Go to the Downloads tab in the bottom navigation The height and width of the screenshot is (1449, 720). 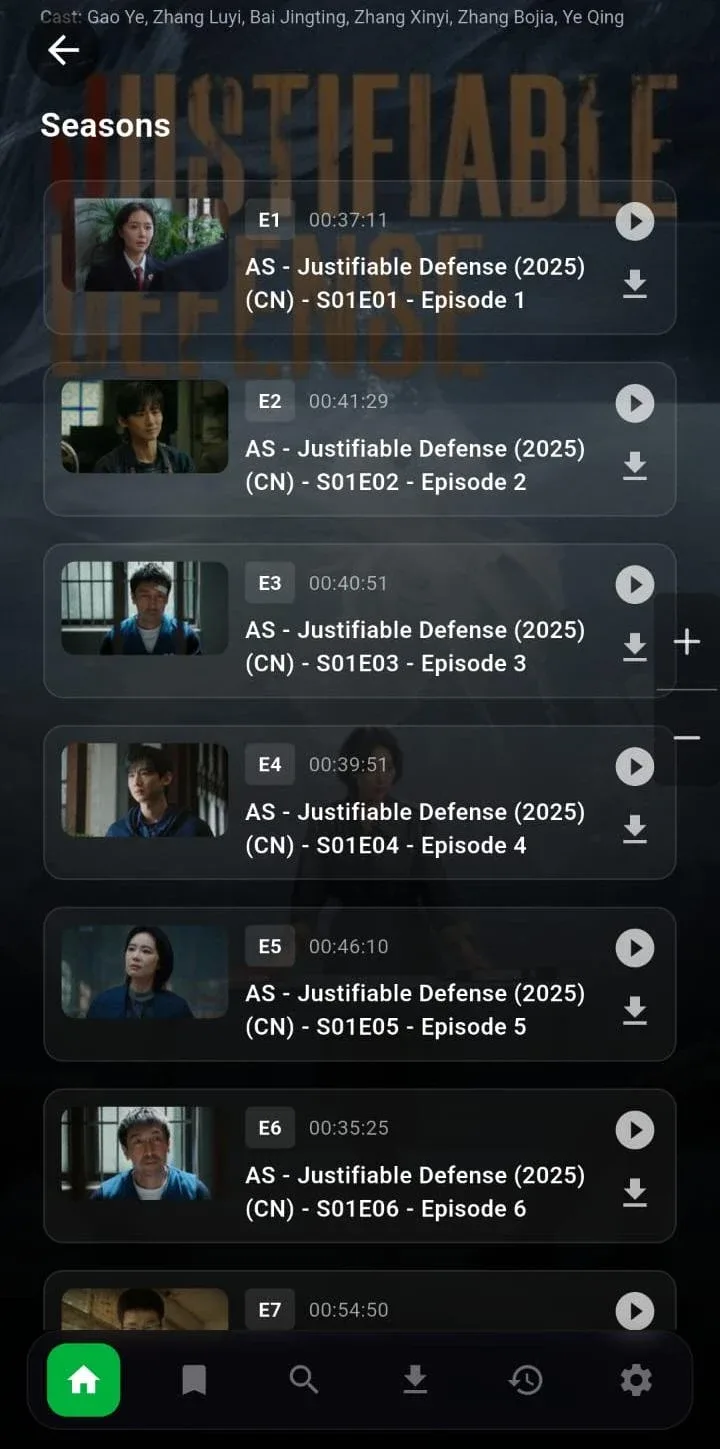pyautogui.click(x=415, y=1381)
